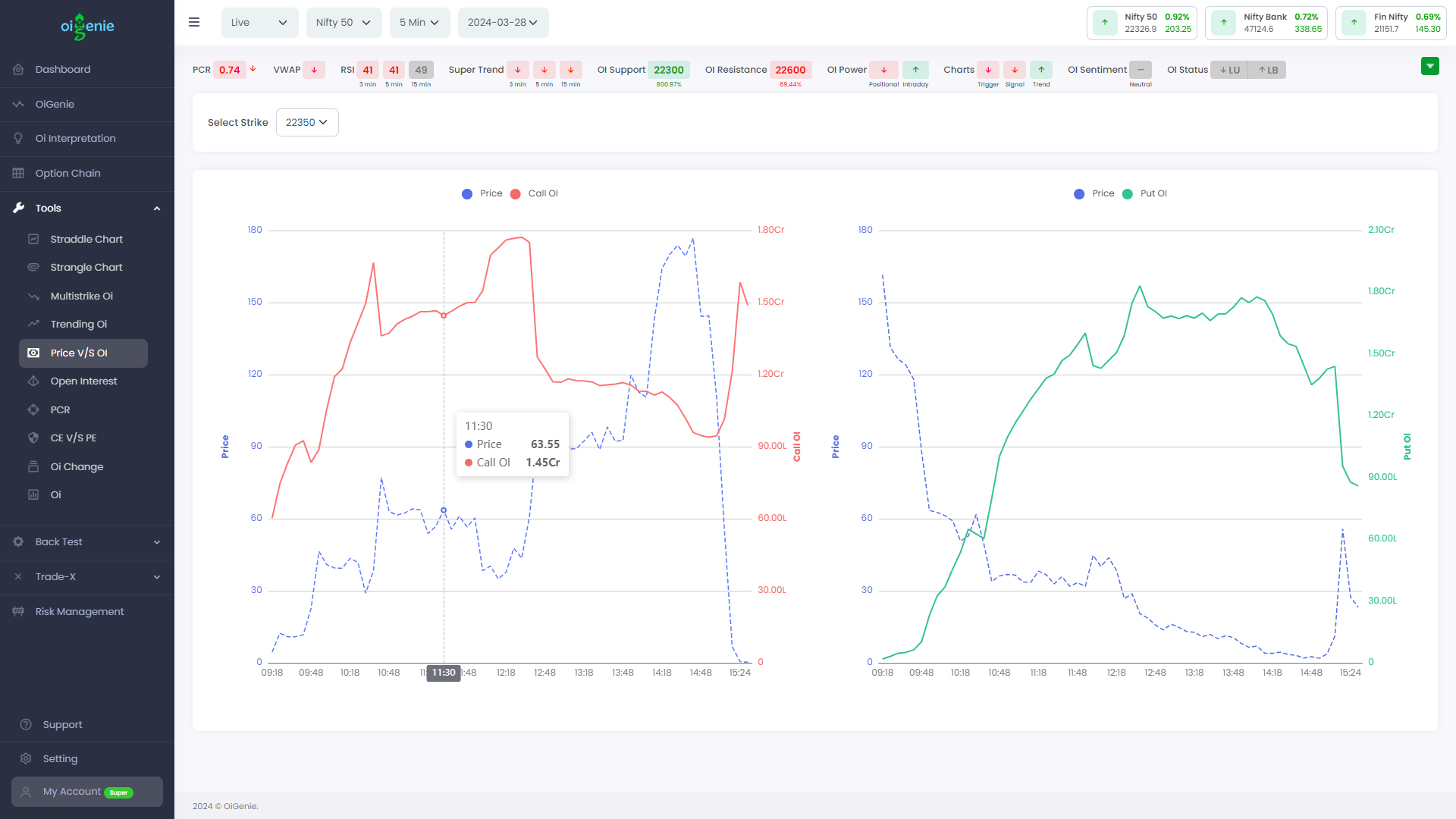Open the Oi Change tool
The image size is (1456, 819).
coord(76,466)
